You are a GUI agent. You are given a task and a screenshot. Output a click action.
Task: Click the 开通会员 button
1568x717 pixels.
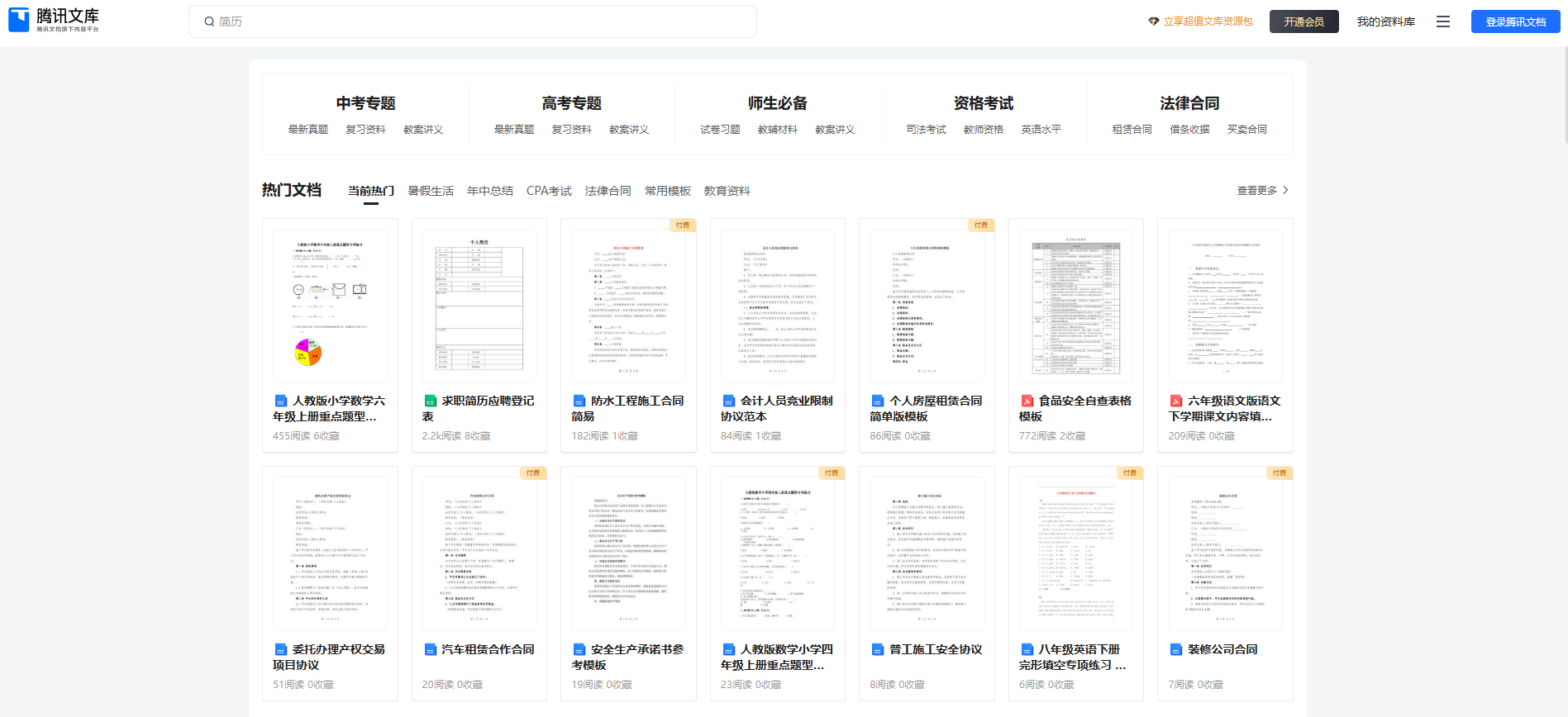[1304, 21]
